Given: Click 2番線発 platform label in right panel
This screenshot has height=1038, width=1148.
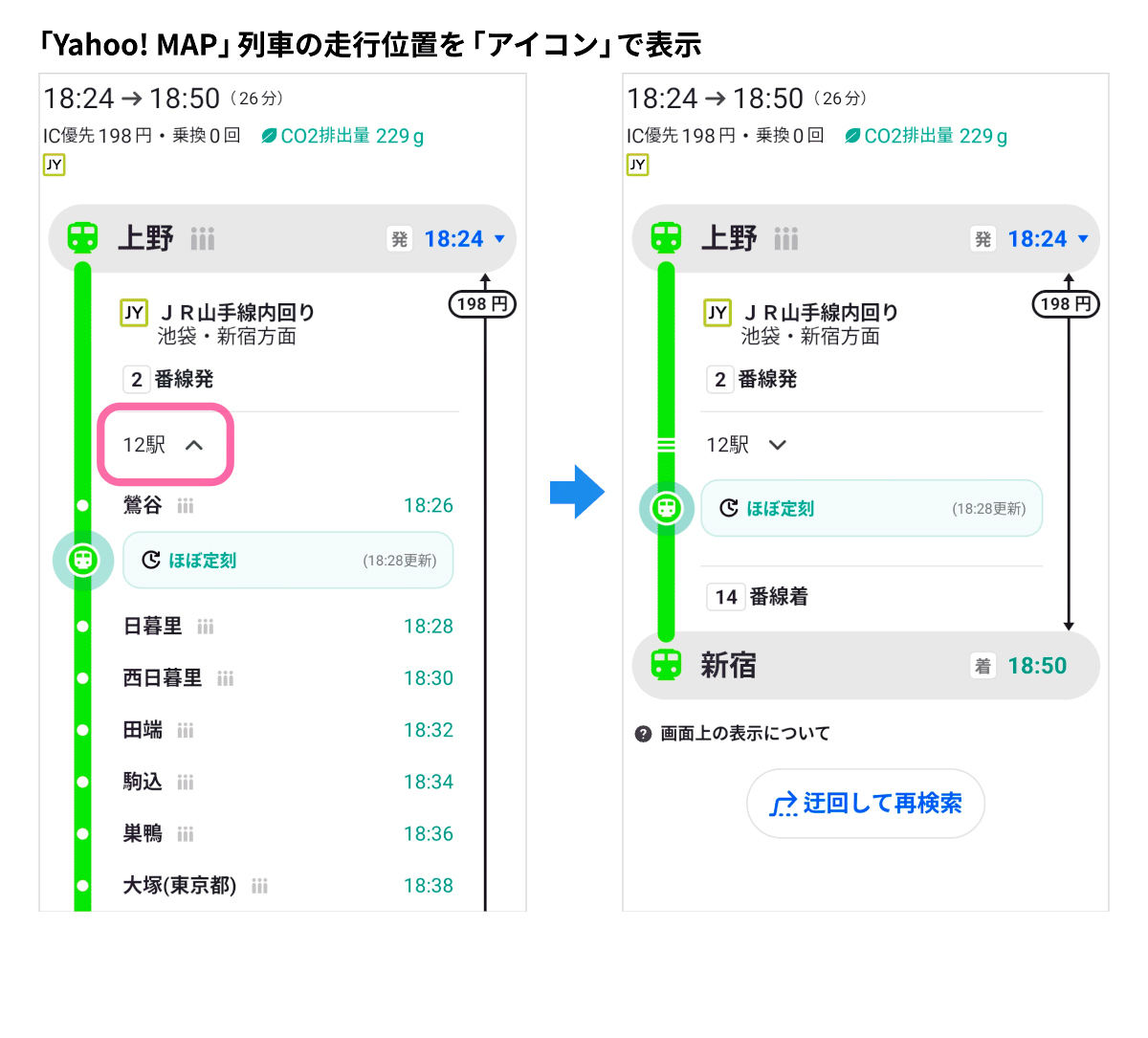Looking at the screenshot, I should pyautogui.click(x=752, y=380).
